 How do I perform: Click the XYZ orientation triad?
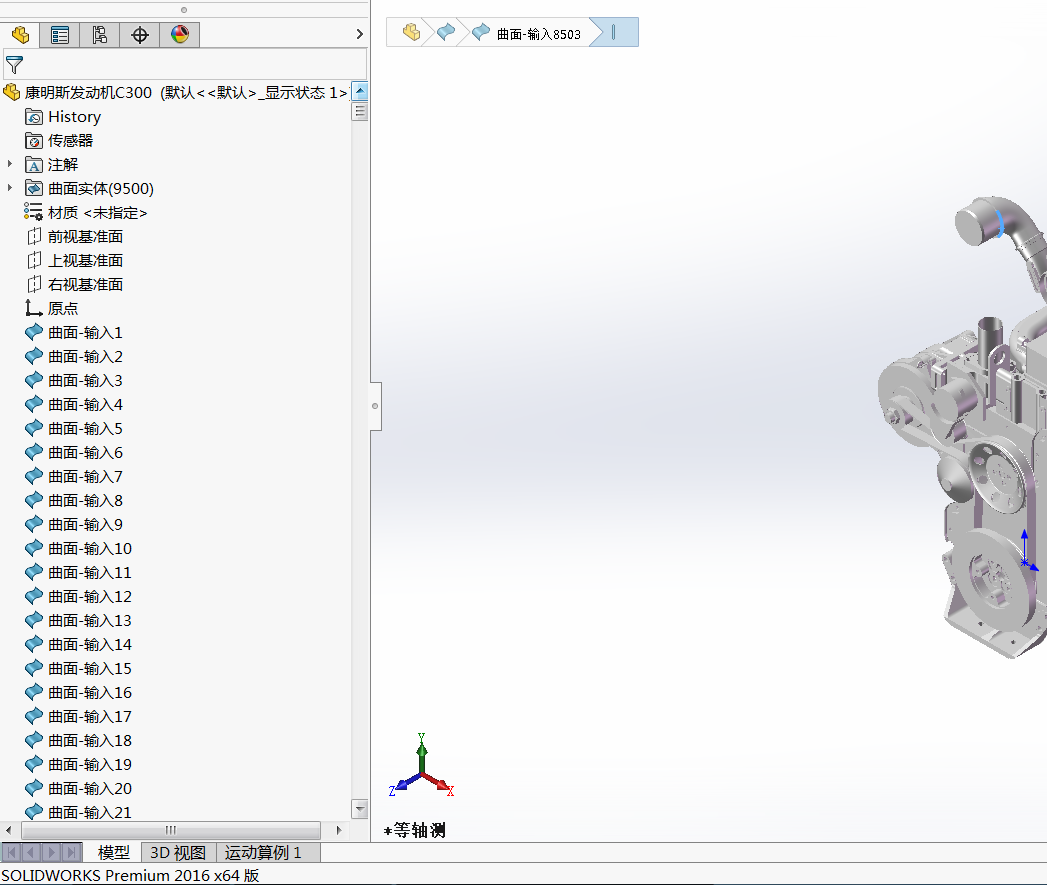(x=421, y=766)
